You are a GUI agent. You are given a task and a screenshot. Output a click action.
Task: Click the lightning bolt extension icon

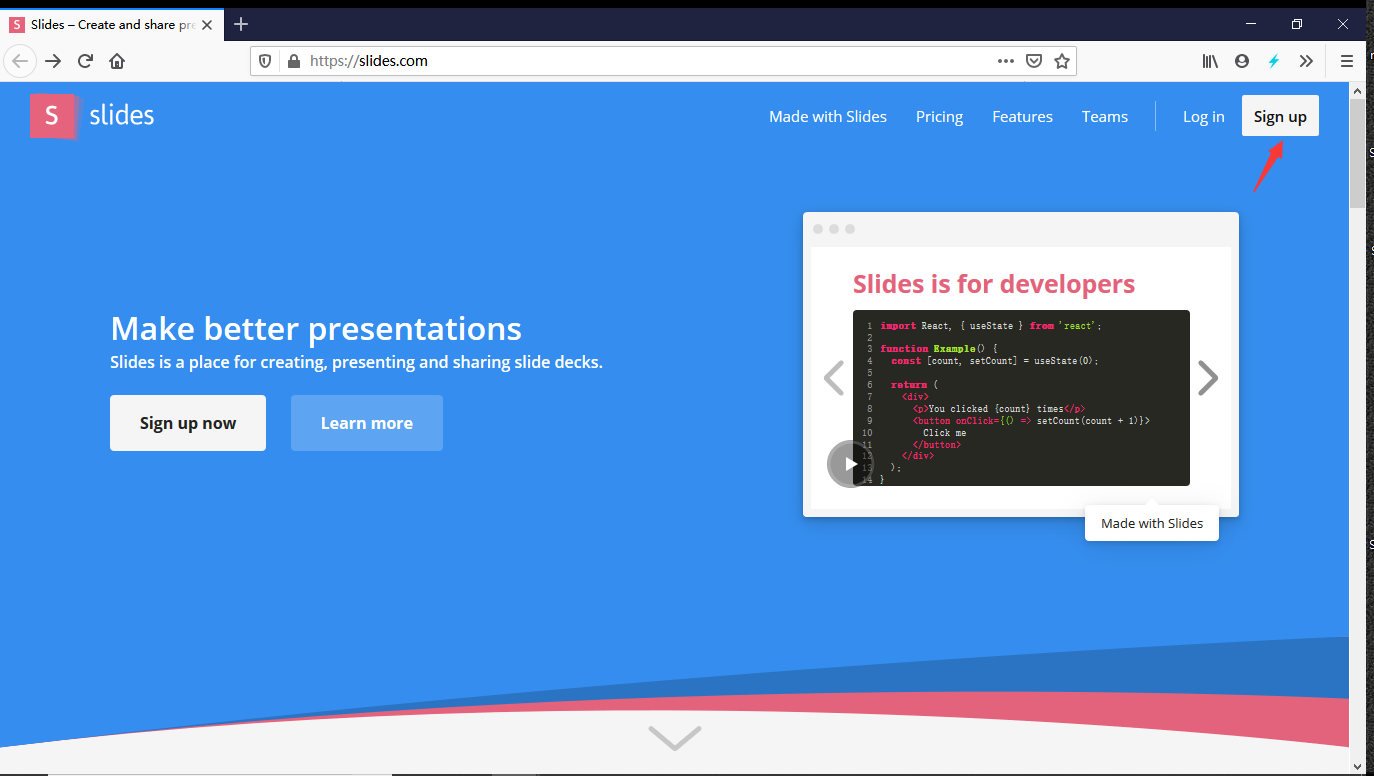(x=1274, y=61)
